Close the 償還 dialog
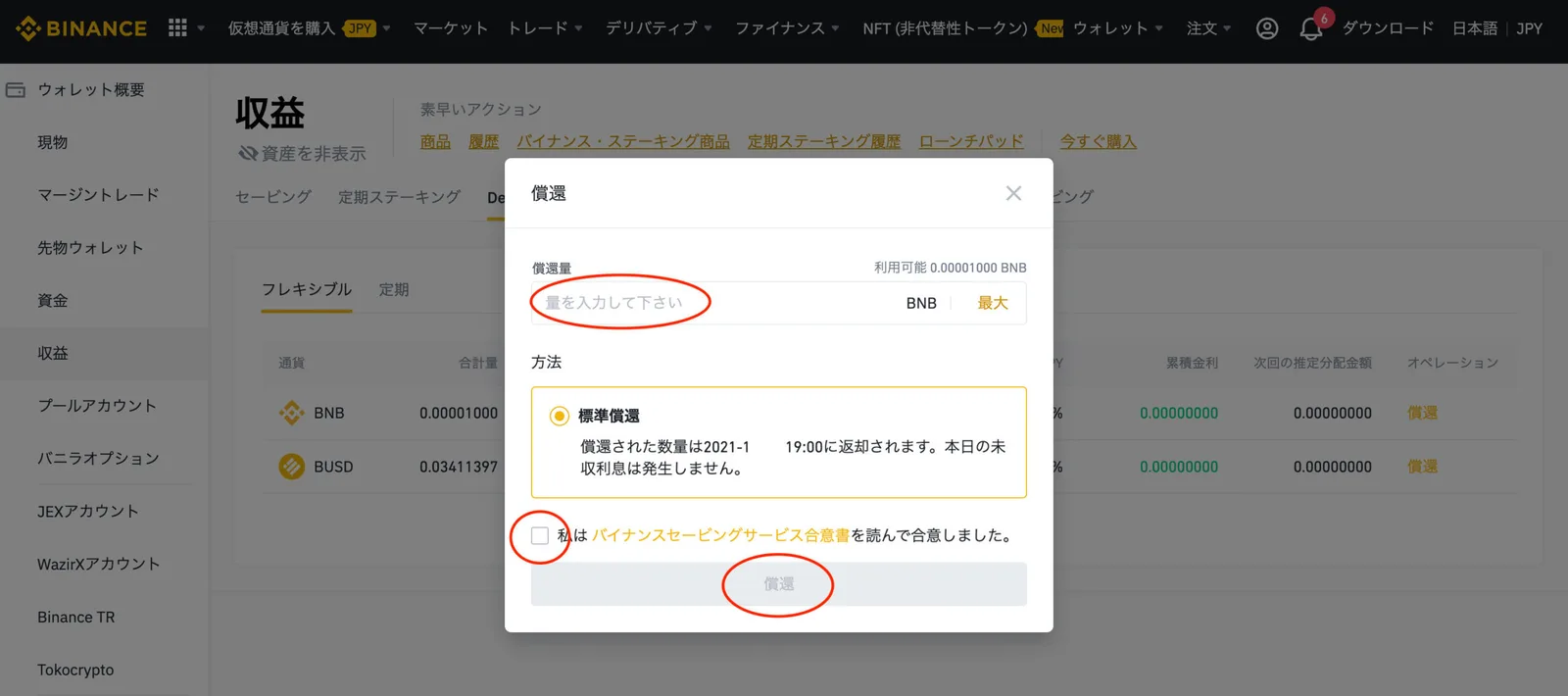Screen dimensions: 1568x696 (1013, 193)
